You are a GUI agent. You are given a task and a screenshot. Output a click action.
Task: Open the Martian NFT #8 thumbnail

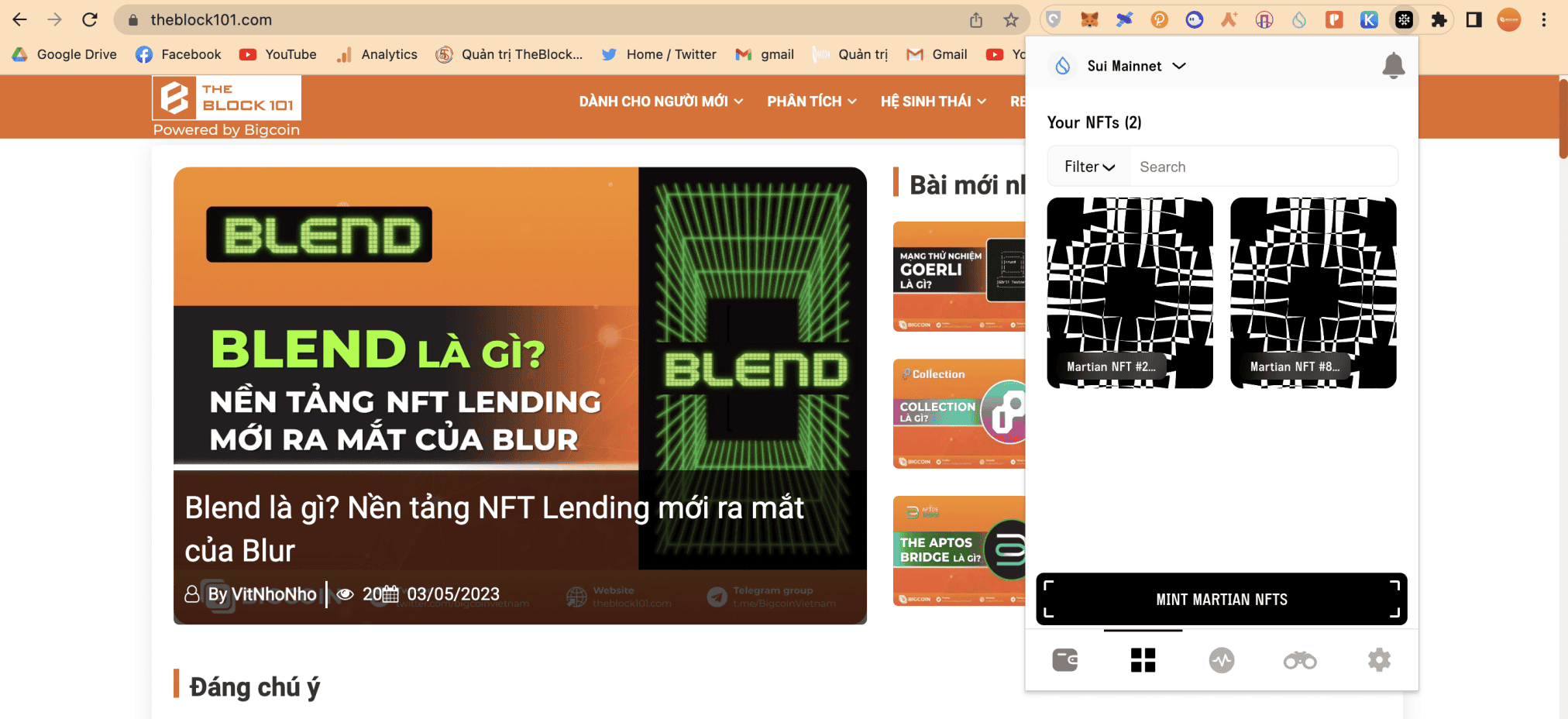[x=1313, y=293]
